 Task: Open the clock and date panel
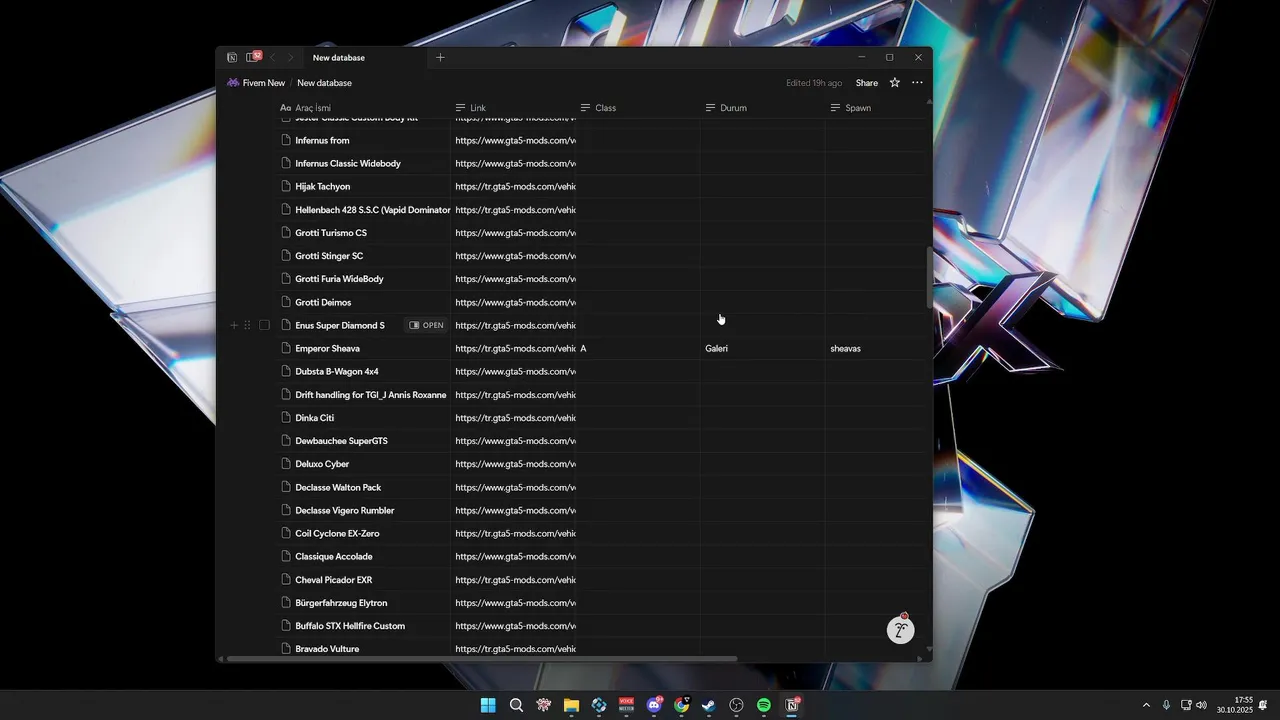pyautogui.click(x=1235, y=705)
